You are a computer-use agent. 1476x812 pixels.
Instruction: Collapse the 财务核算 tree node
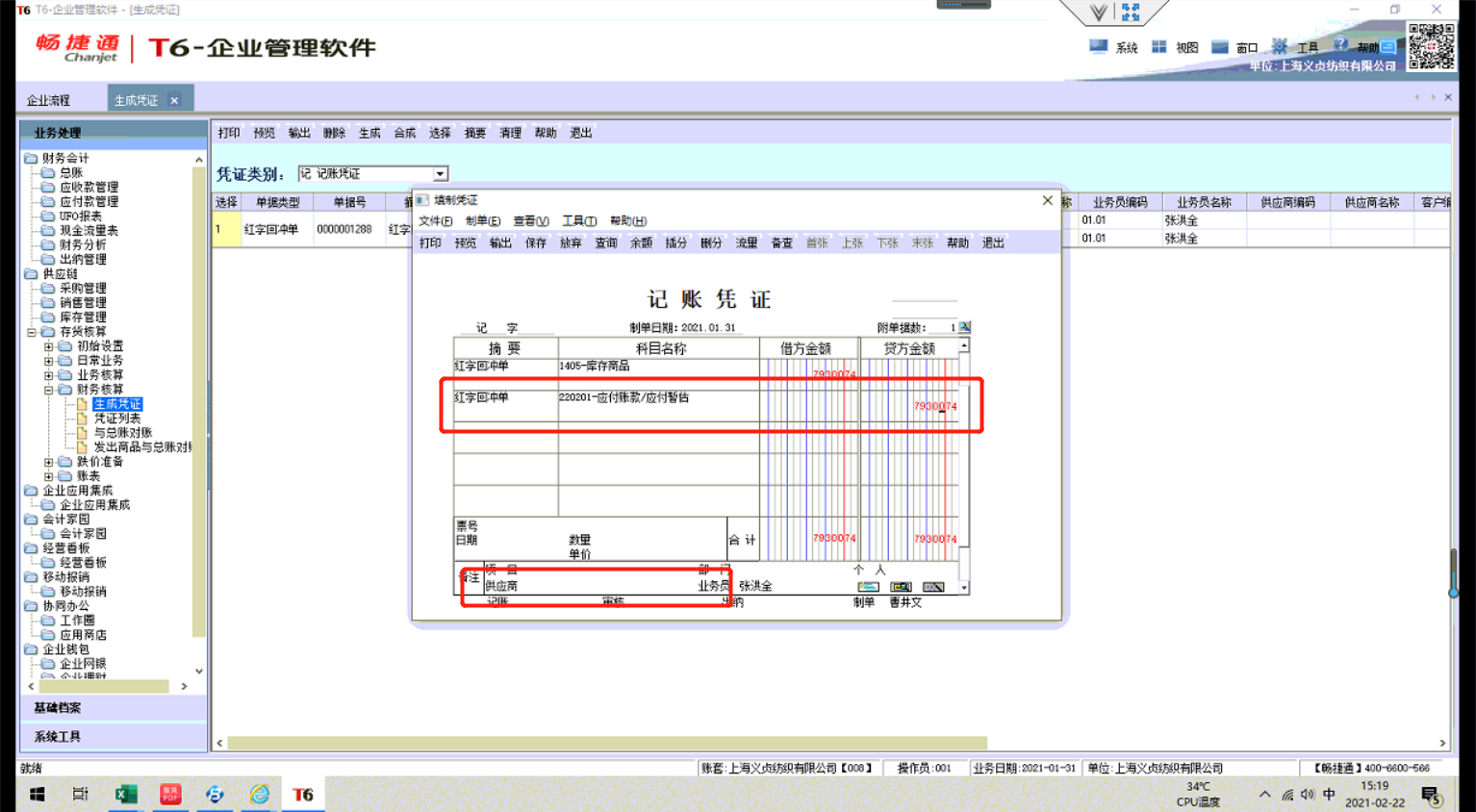tap(49, 390)
